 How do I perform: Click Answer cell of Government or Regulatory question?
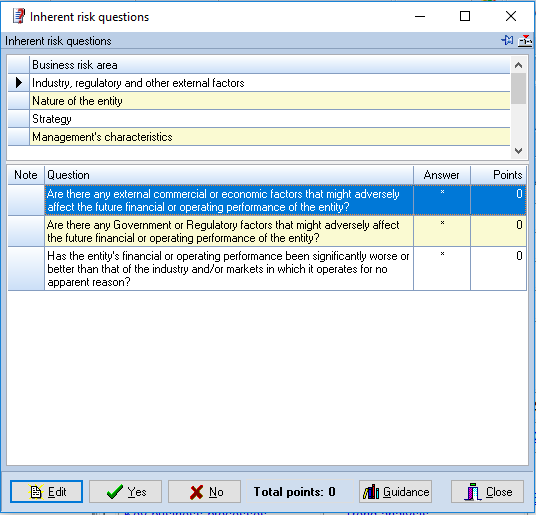[442, 231]
